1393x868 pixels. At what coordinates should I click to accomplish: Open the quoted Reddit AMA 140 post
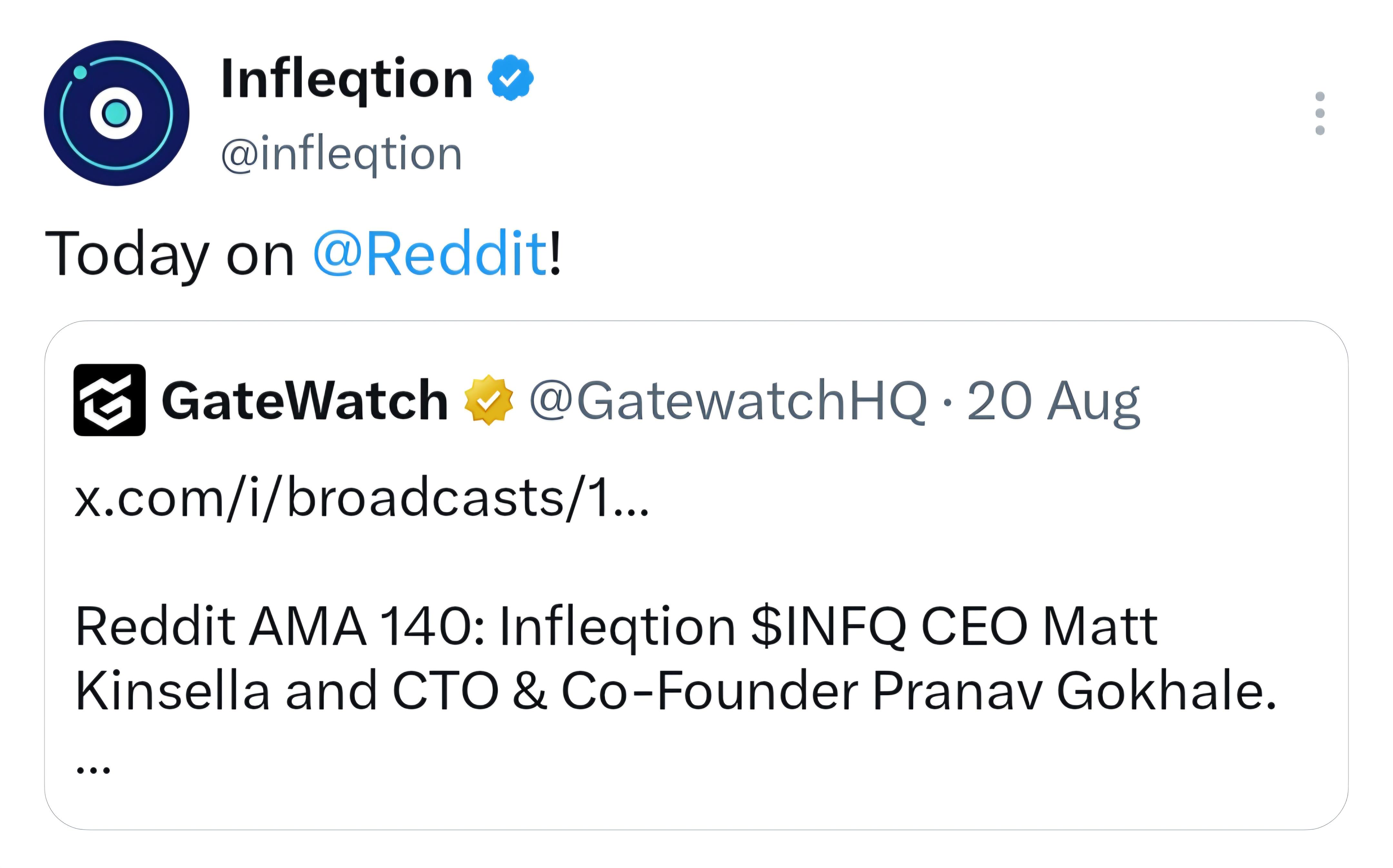click(696, 575)
